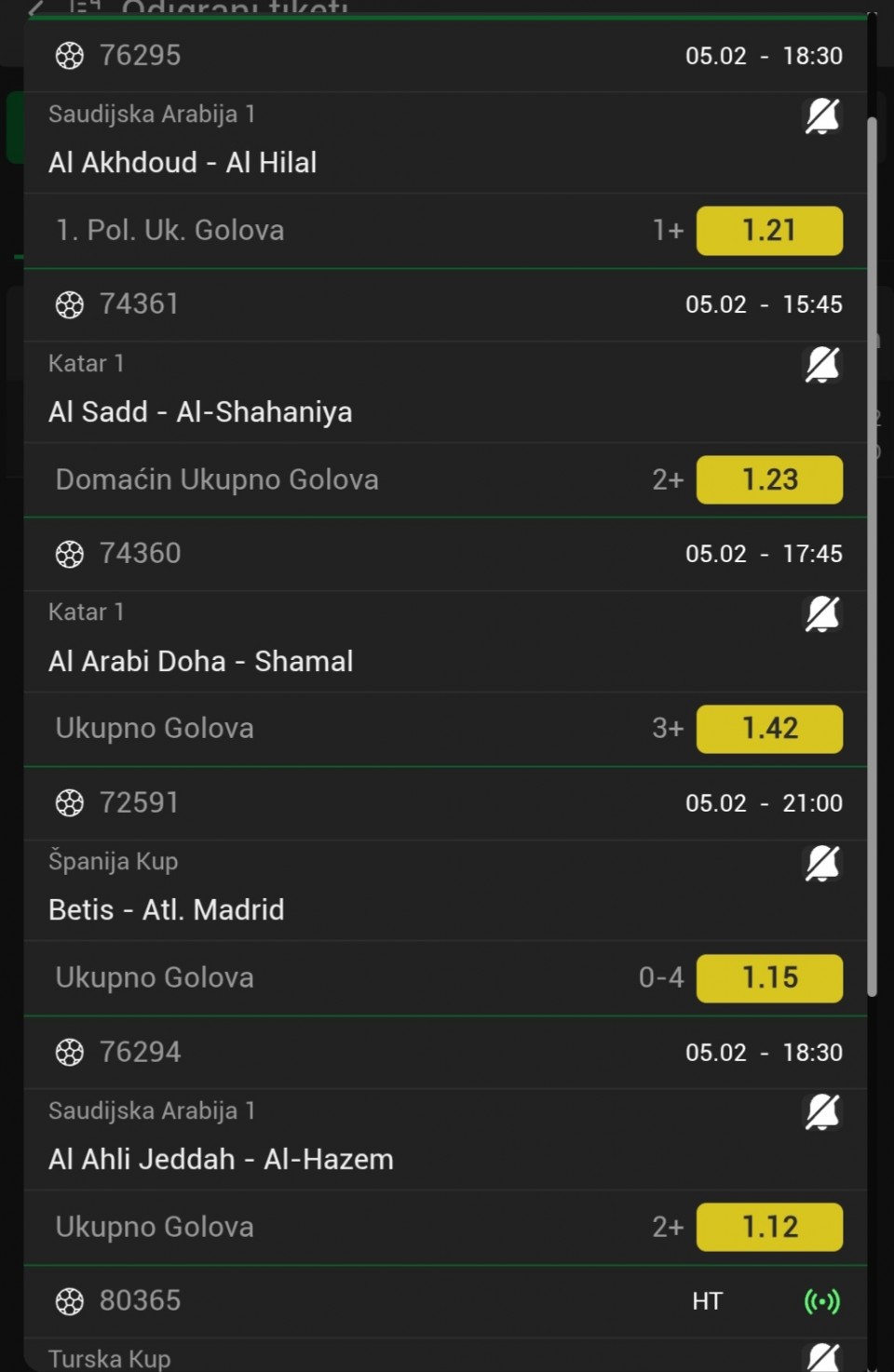This screenshot has width=894, height=1372.
Task: Click the soccer ball icon beside 74360
Action: coord(70,554)
